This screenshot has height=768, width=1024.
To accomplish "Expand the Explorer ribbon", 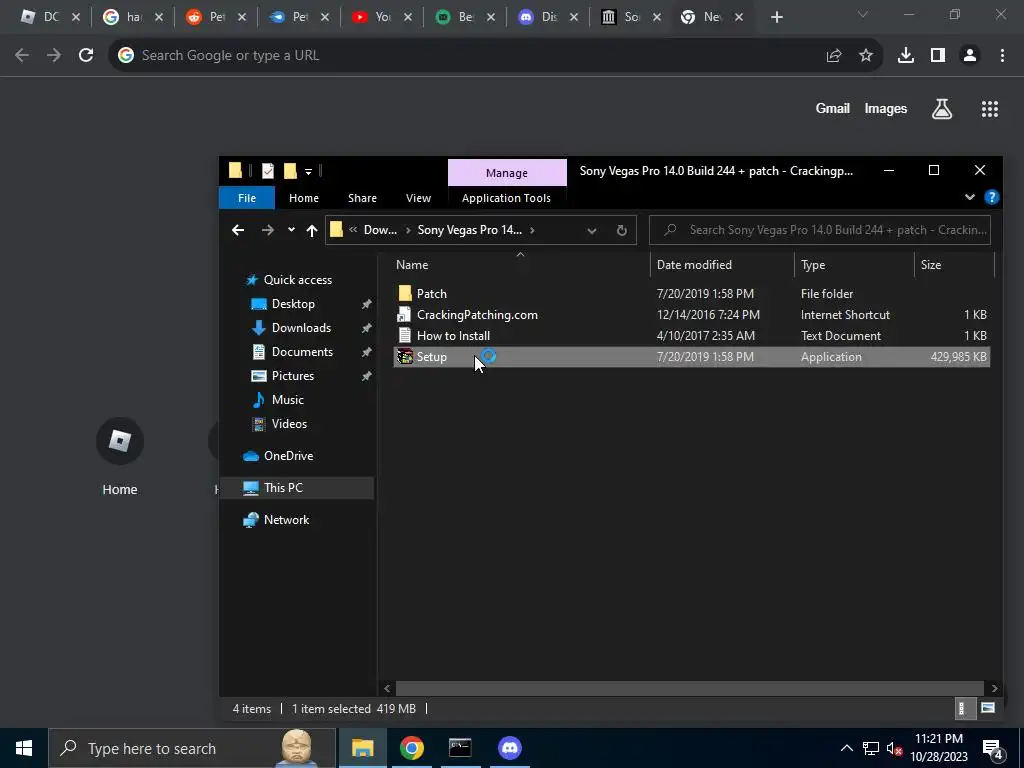I will click(970, 197).
